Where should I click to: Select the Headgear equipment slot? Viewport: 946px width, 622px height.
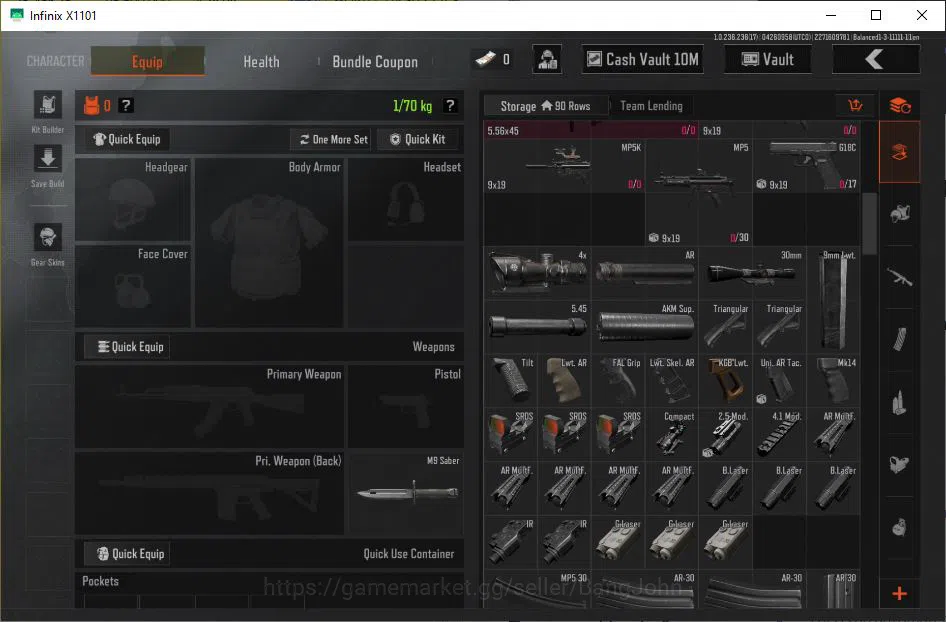[x=133, y=199]
